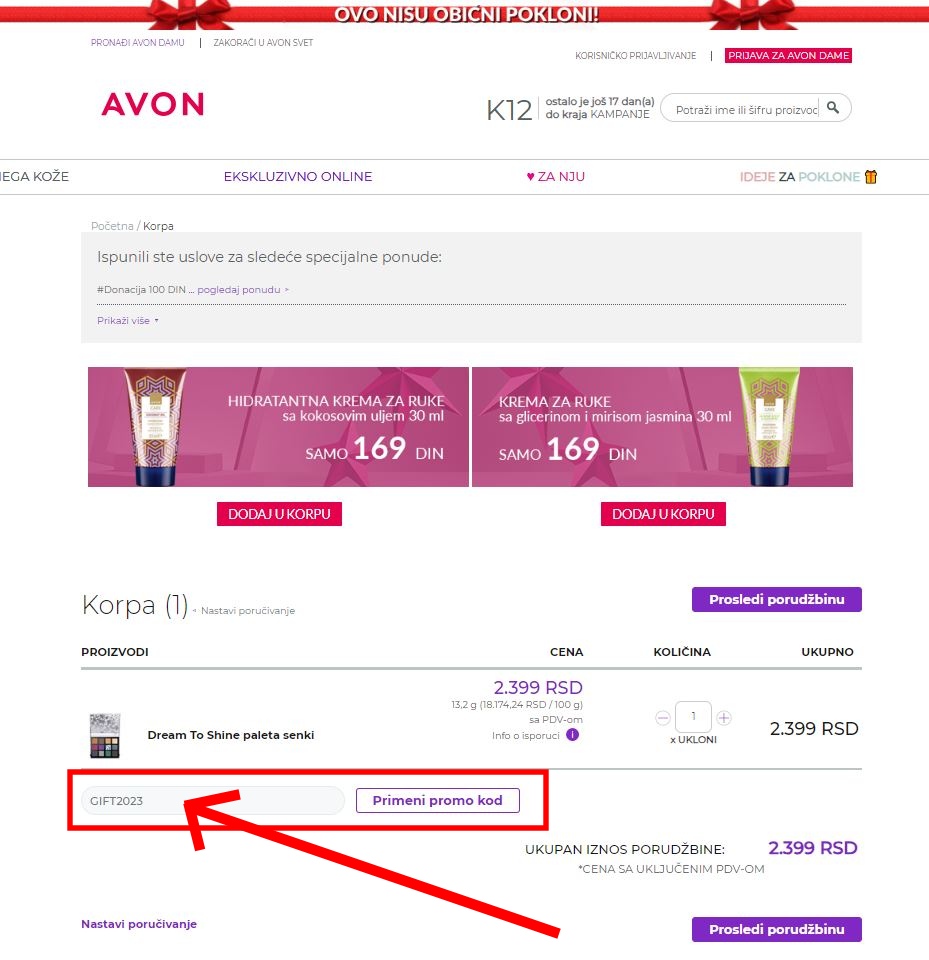Click the search magnifier icon
This screenshot has width=929, height=960.
833,108
